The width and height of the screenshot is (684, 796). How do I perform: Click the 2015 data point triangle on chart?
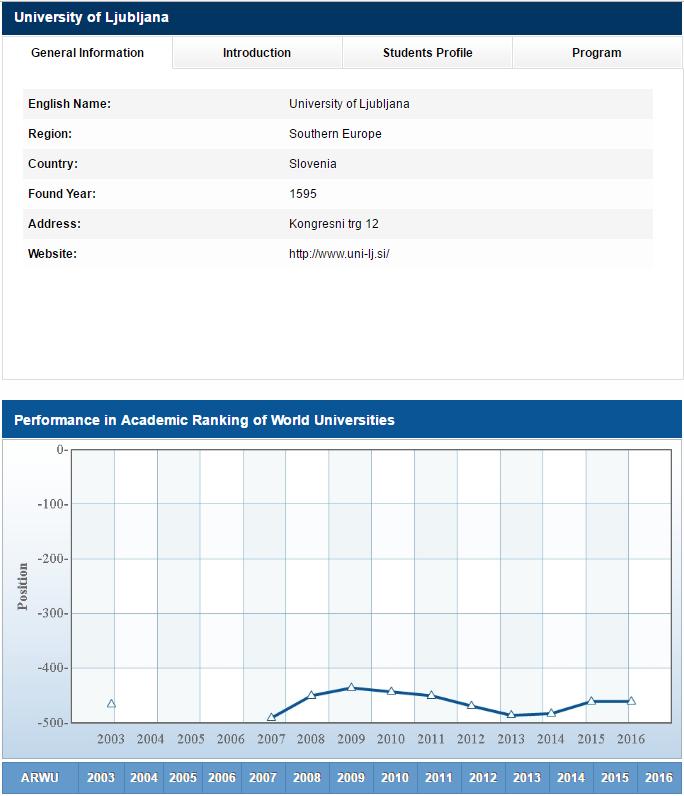click(592, 701)
